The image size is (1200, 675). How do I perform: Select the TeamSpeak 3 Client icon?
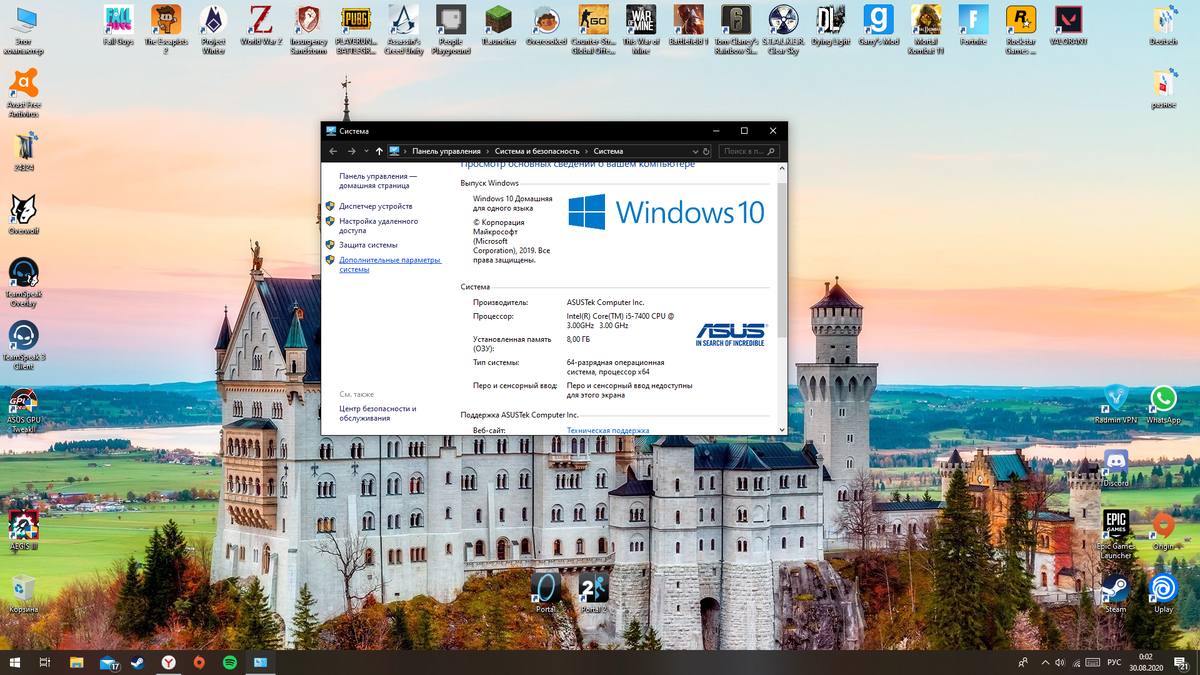[23, 345]
